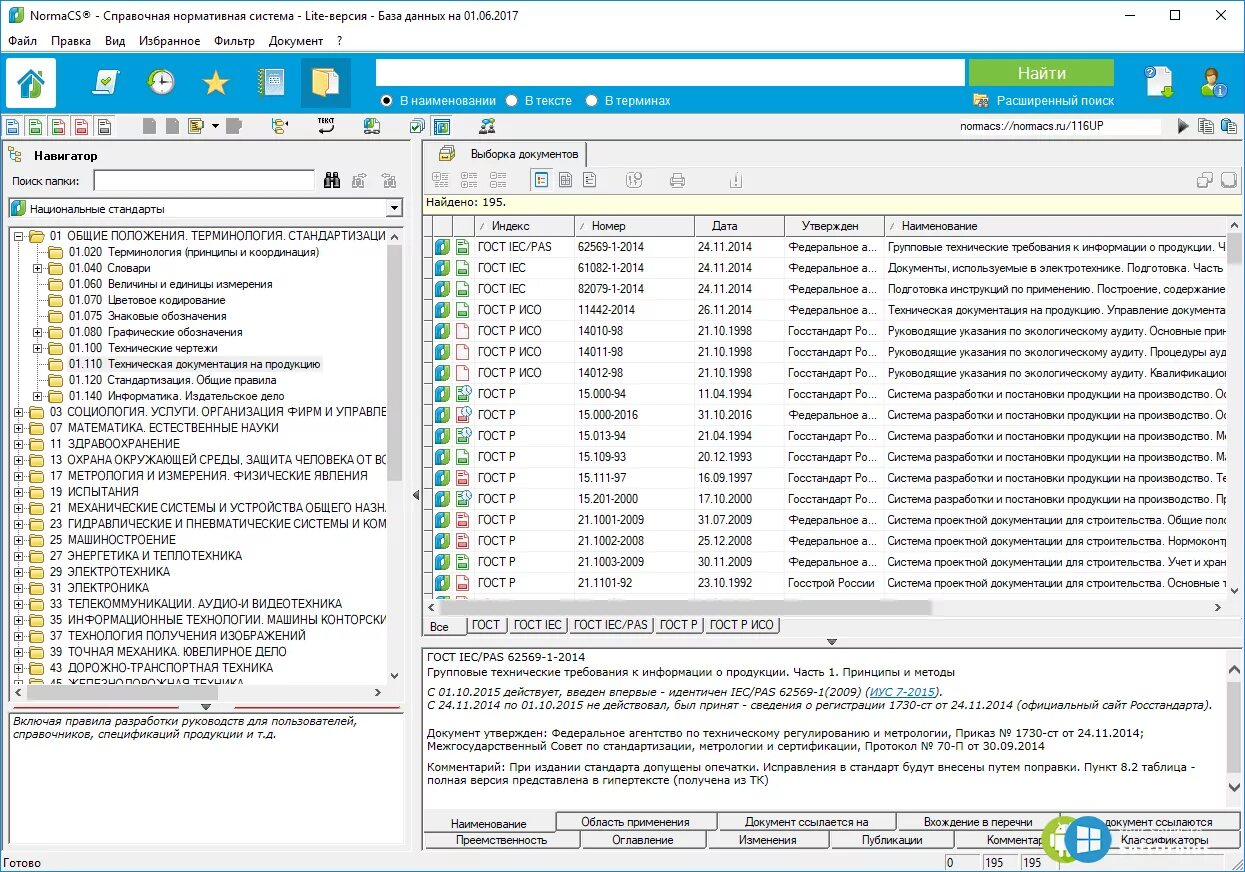Expand the '01.100 Технические чертежи' node
This screenshot has width=1245, height=872.
click(x=37, y=348)
